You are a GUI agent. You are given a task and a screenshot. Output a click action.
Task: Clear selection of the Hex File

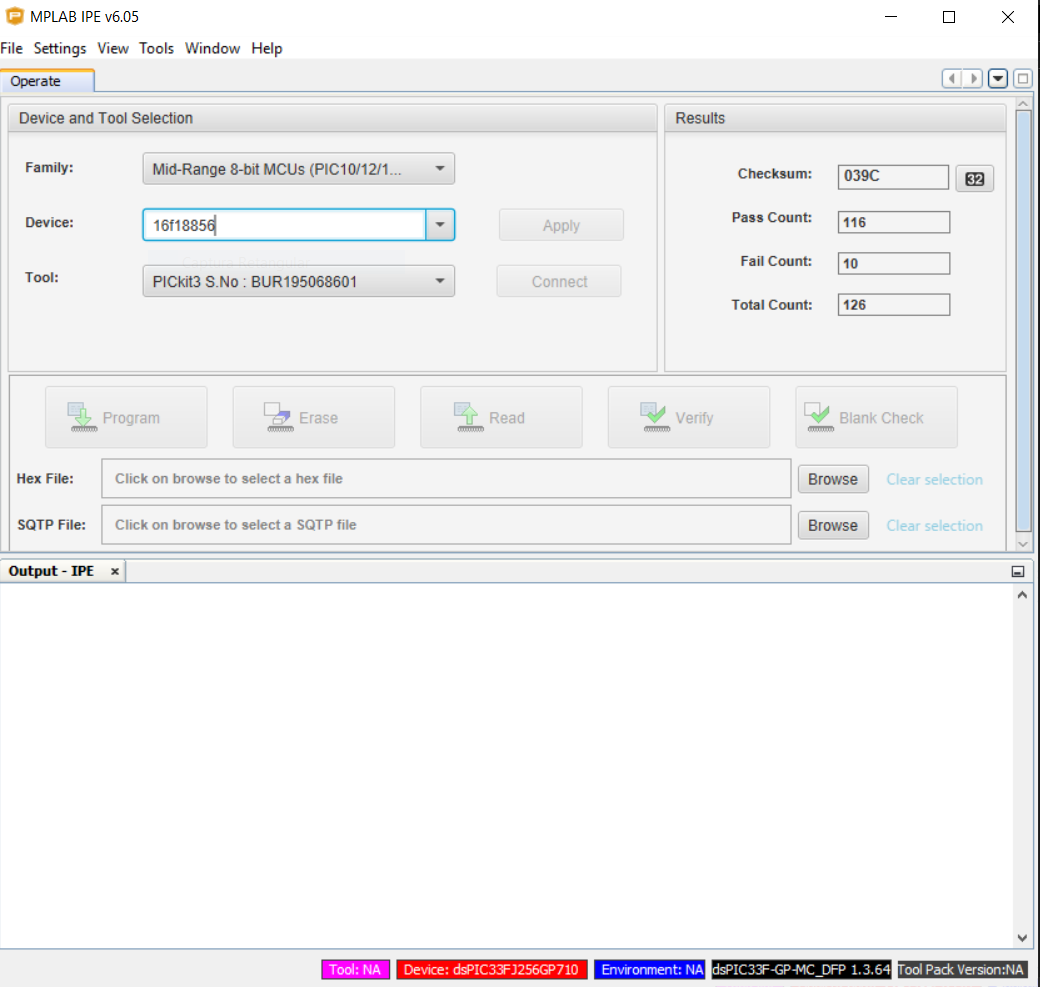(935, 479)
